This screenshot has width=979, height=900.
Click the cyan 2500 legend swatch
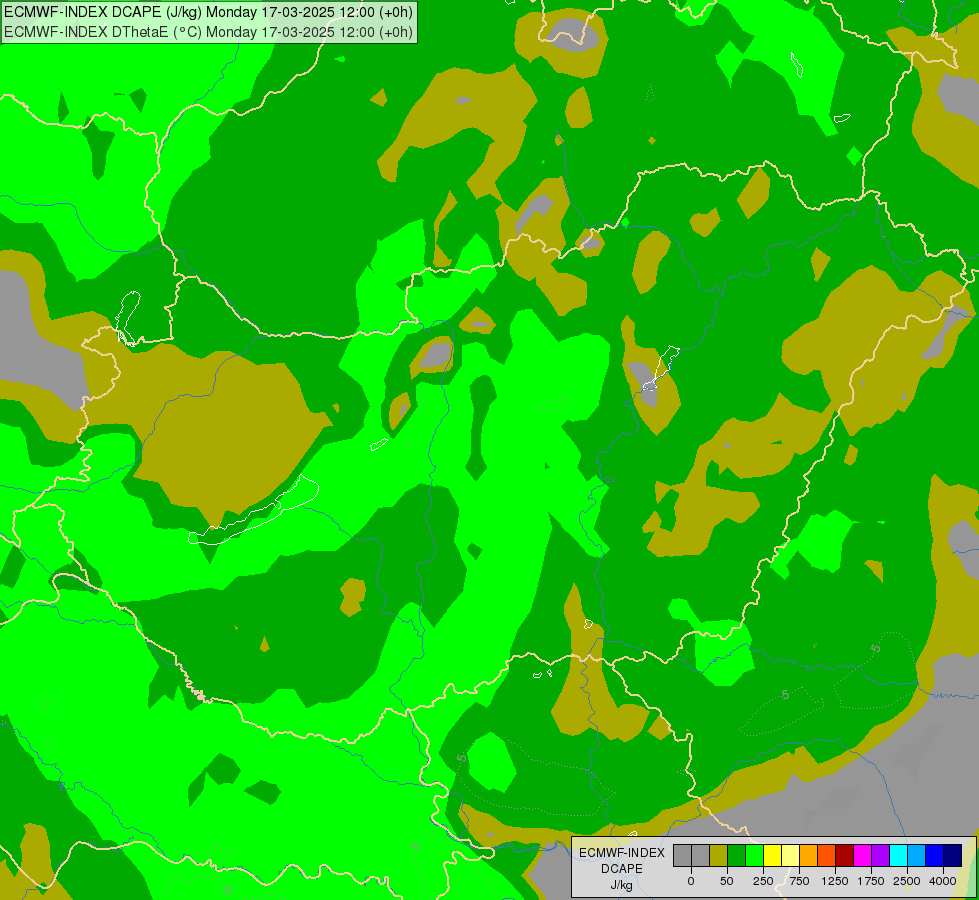898,856
